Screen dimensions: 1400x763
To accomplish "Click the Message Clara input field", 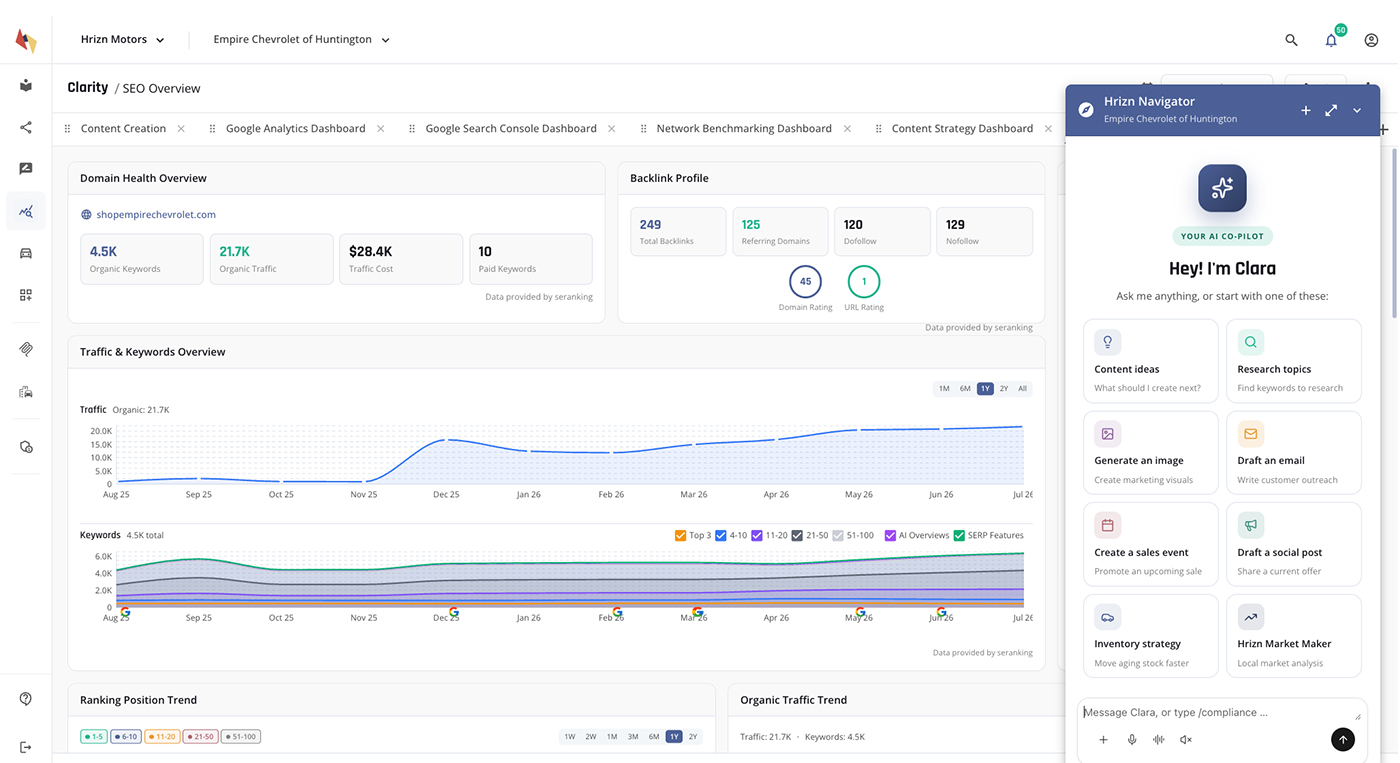I will (x=1221, y=712).
